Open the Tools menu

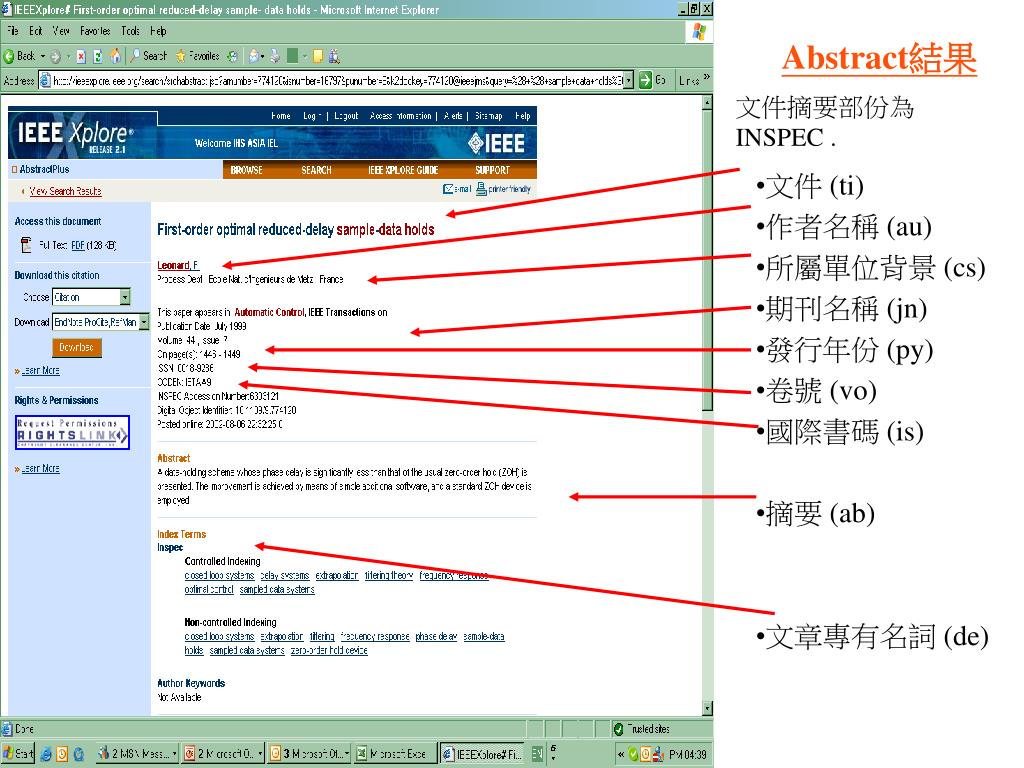131,31
